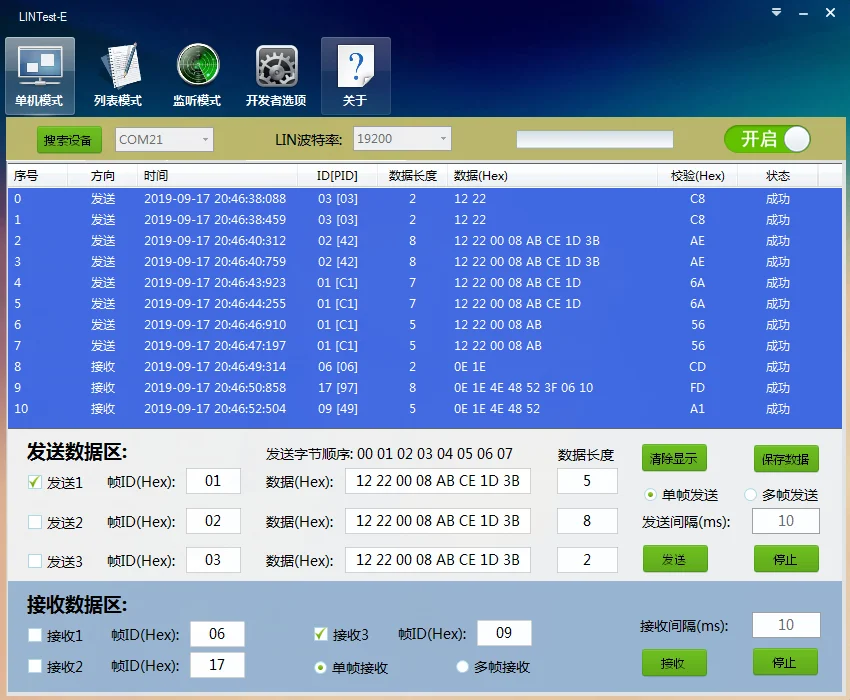
Task: Select 单帧接收 single-frame receive radio
Action: [x=320, y=667]
